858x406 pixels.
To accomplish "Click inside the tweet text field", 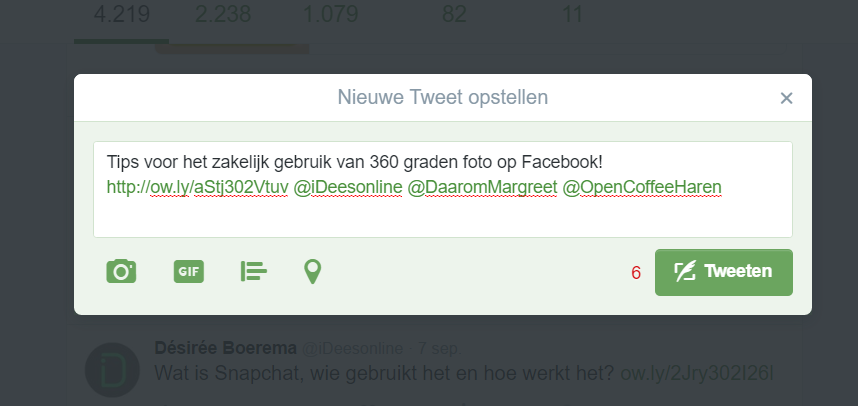I will [443, 189].
